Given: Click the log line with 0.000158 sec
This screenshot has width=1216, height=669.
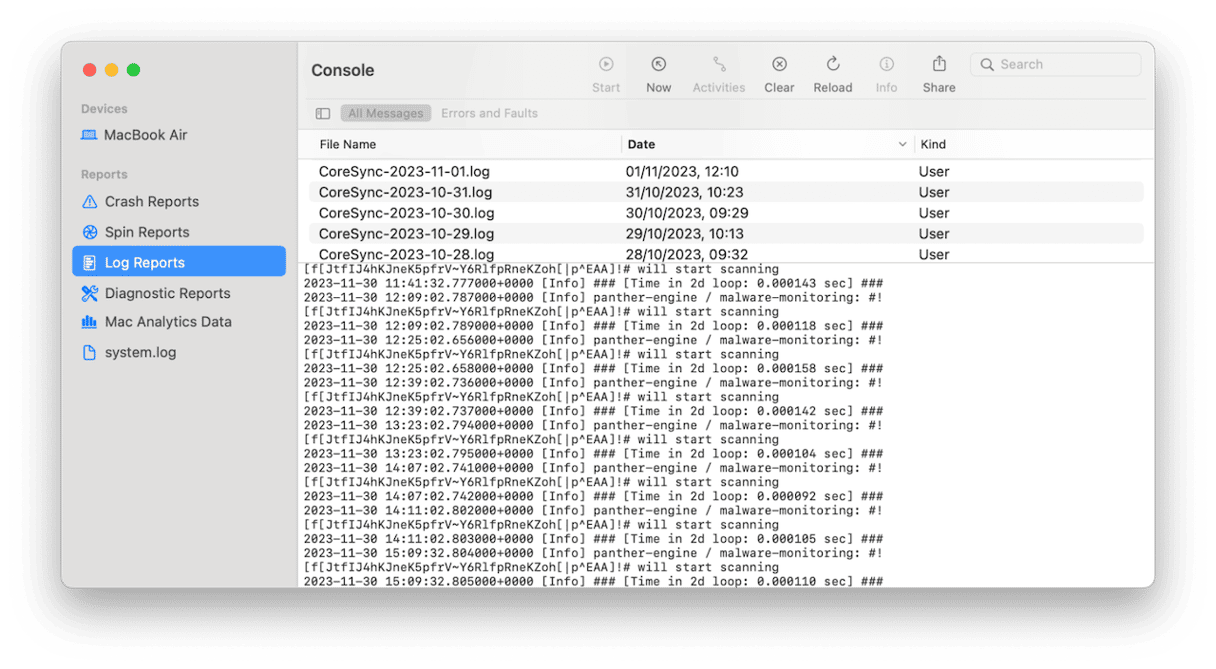Looking at the screenshot, I should click(593, 369).
